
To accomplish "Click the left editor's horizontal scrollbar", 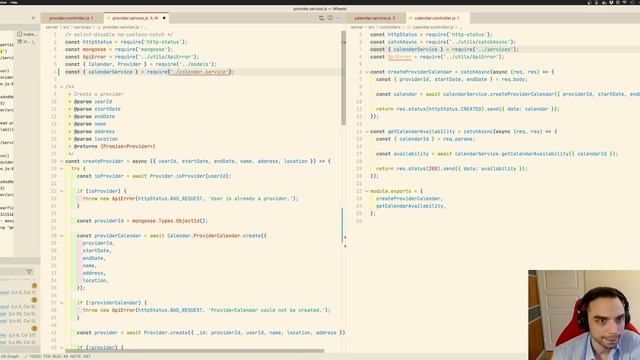I will click(195, 350).
